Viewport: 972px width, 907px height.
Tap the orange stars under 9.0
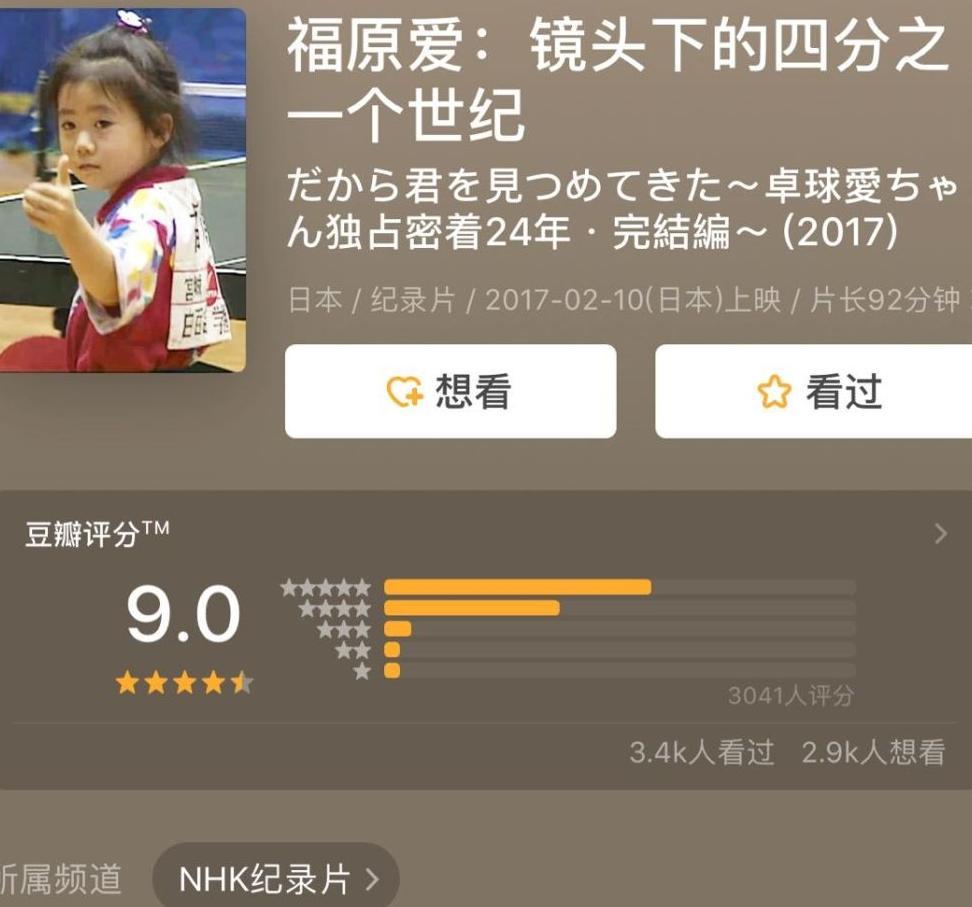pyautogui.click(x=184, y=683)
